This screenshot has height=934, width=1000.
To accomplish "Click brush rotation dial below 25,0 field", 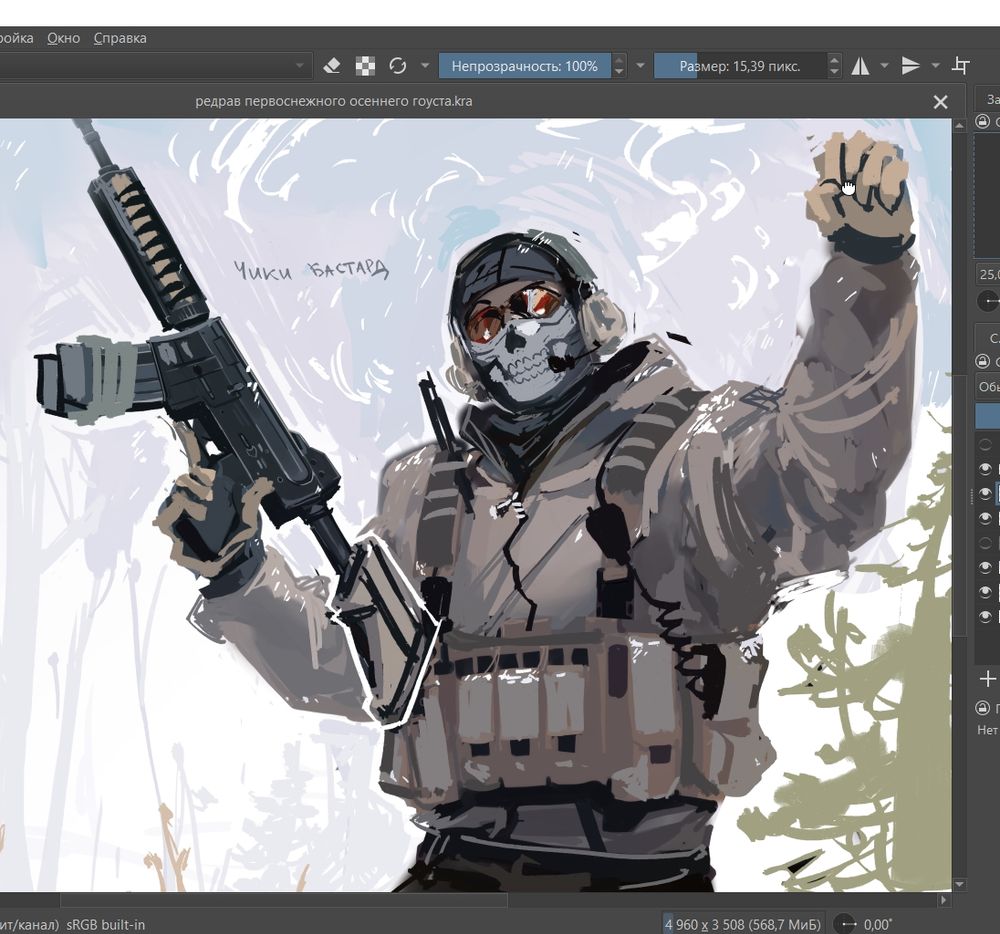I will pyautogui.click(x=989, y=300).
